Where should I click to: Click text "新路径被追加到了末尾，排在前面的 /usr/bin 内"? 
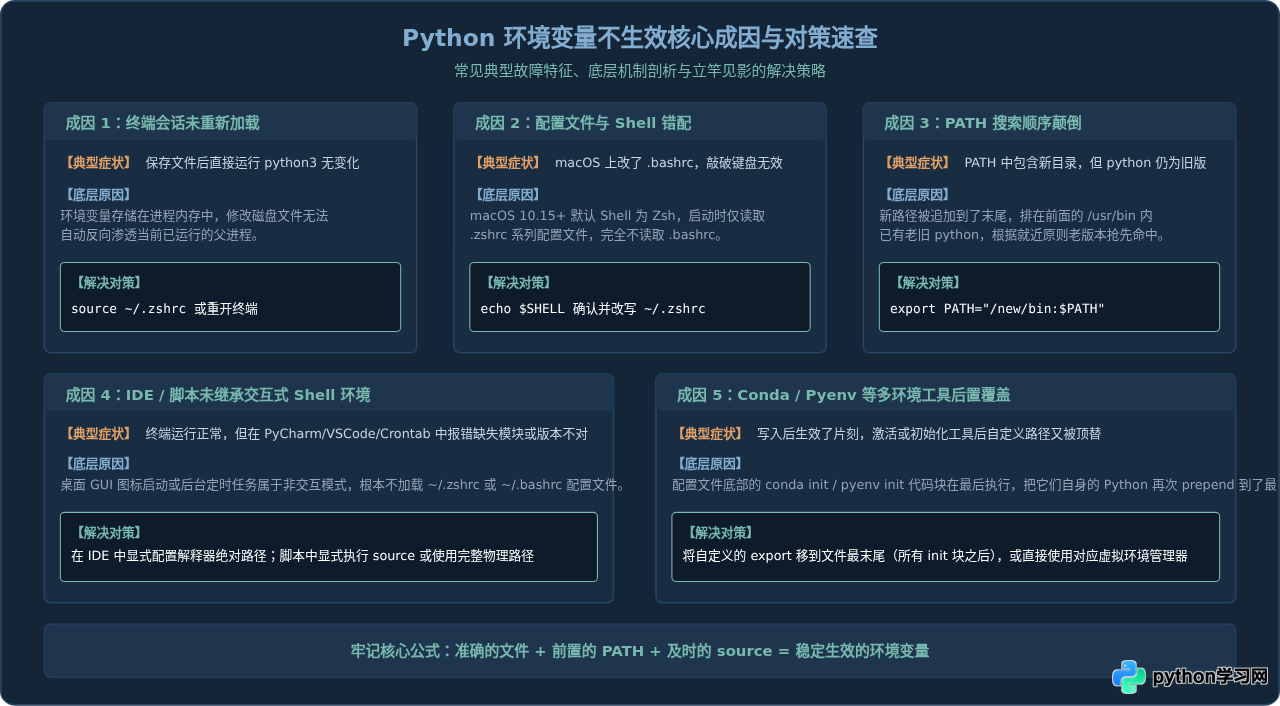pos(1016,215)
